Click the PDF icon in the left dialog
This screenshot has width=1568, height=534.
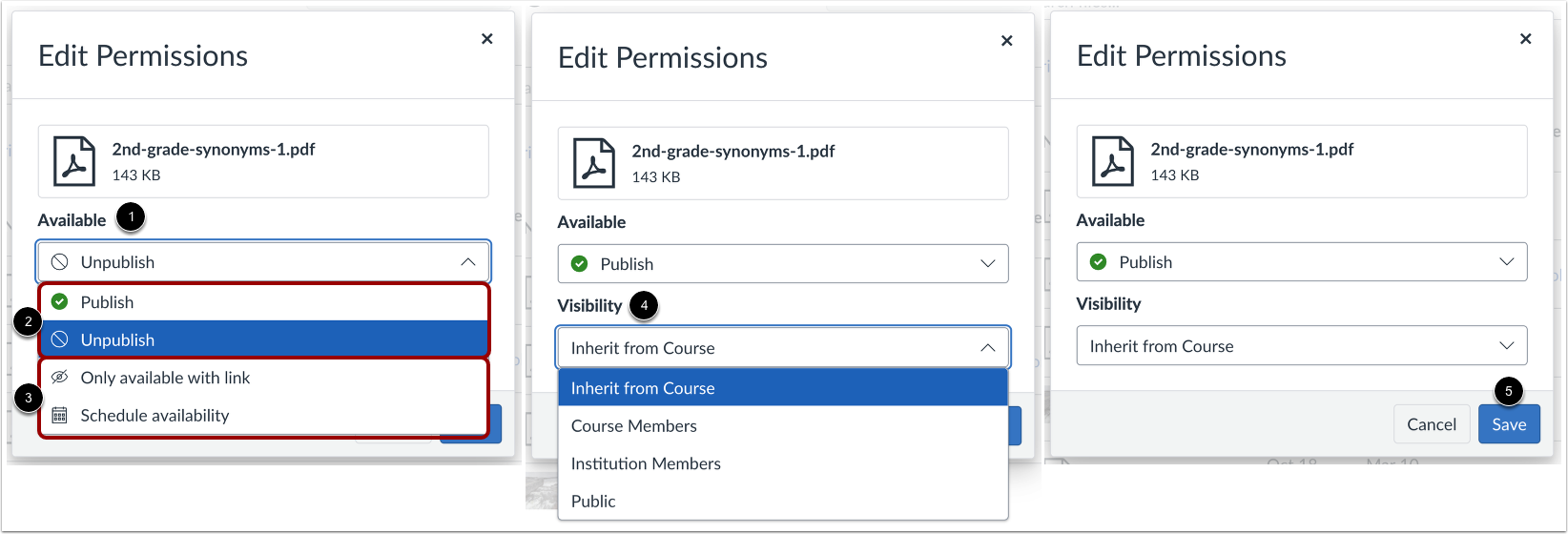tap(73, 161)
